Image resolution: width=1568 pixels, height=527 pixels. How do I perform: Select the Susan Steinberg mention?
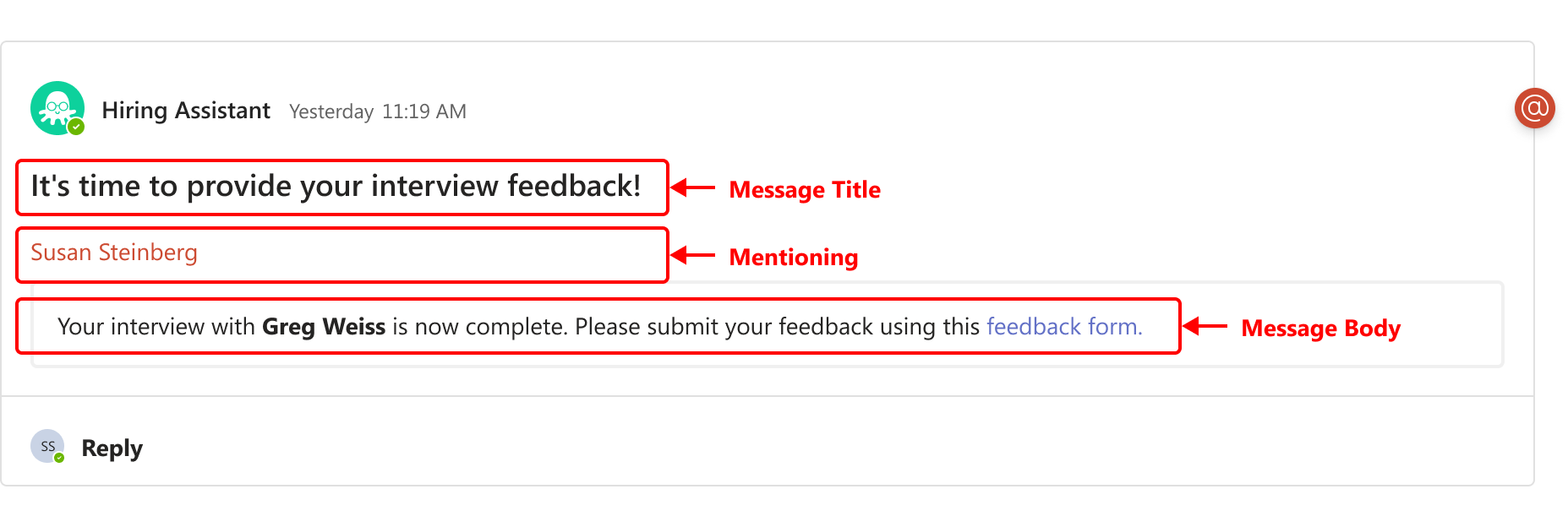coord(114,253)
